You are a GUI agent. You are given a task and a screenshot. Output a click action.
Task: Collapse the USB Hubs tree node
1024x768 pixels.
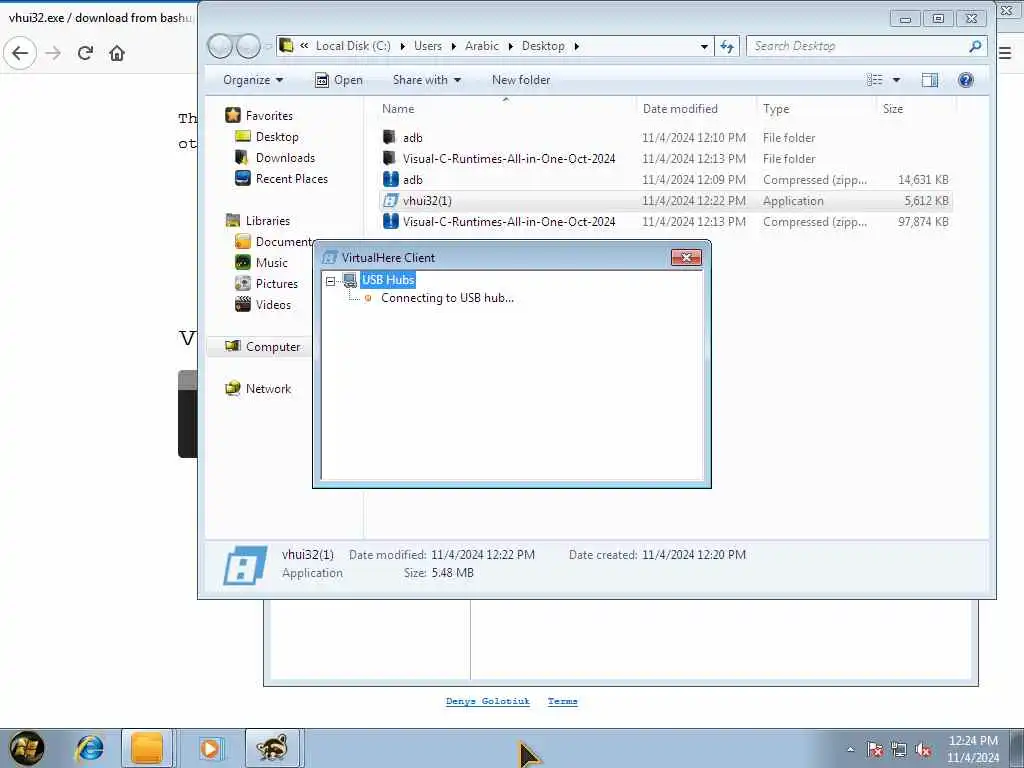[x=330, y=281]
